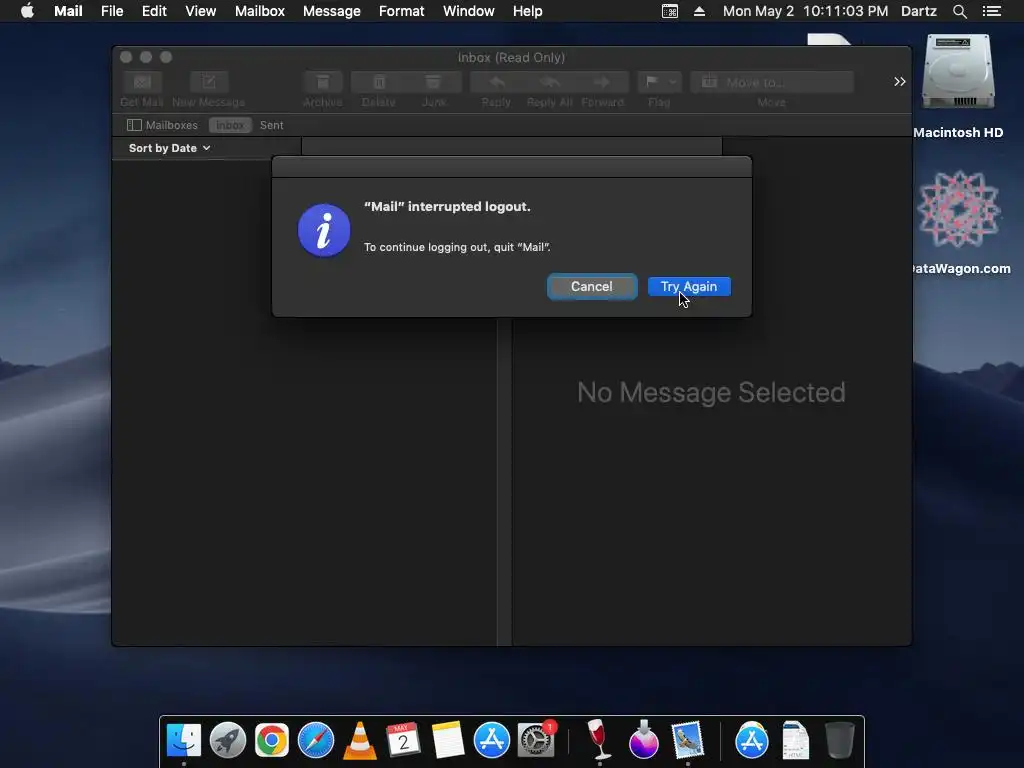Click the Mail stamp icon in Dock

click(x=688, y=740)
